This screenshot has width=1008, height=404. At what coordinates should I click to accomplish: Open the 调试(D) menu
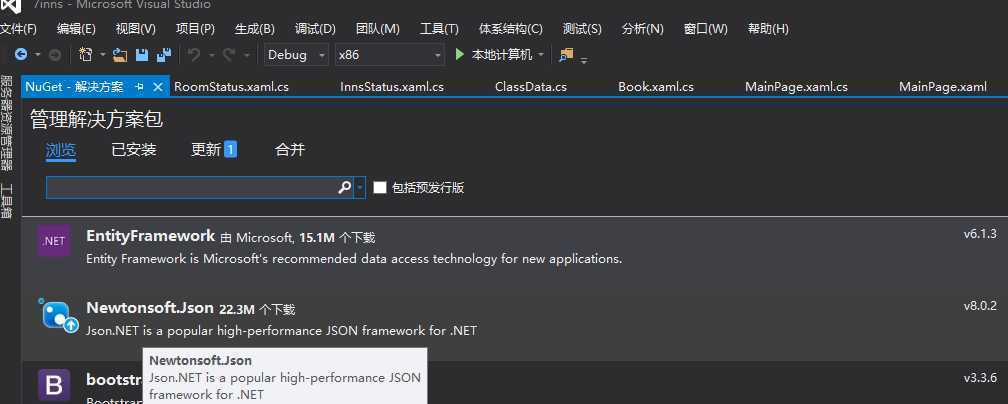tap(315, 29)
